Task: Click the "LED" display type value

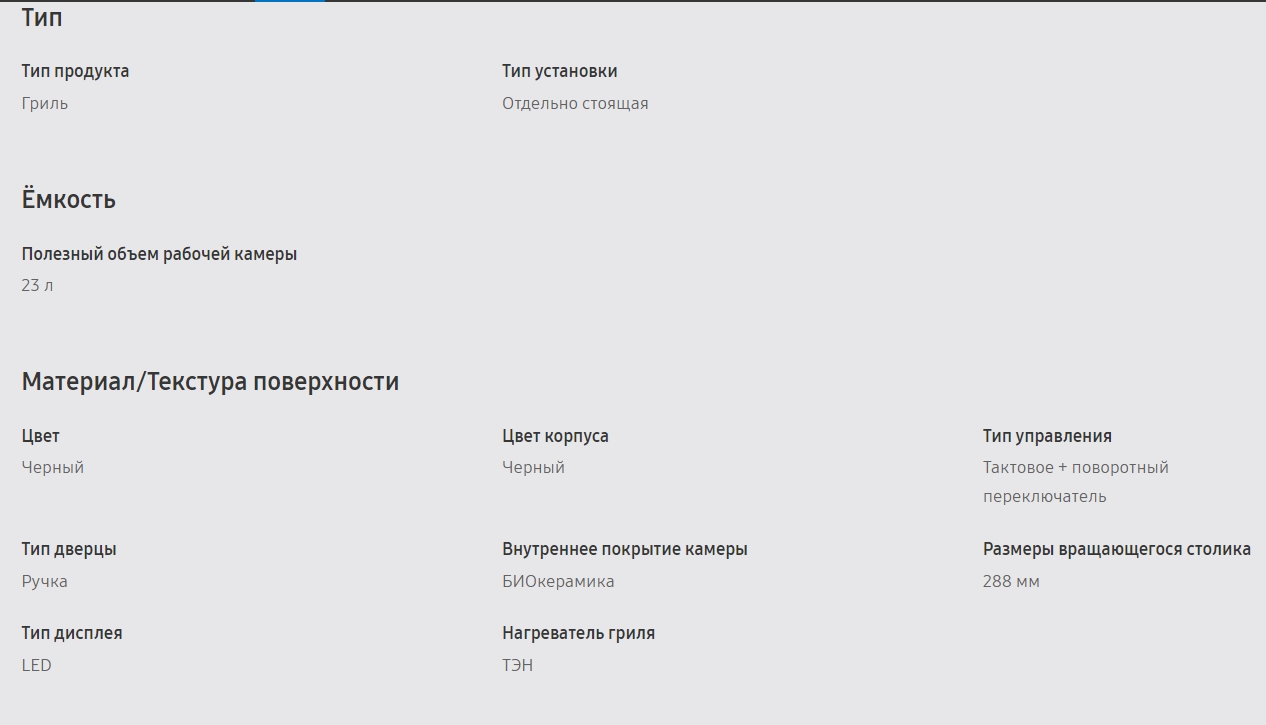Action: (36, 665)
